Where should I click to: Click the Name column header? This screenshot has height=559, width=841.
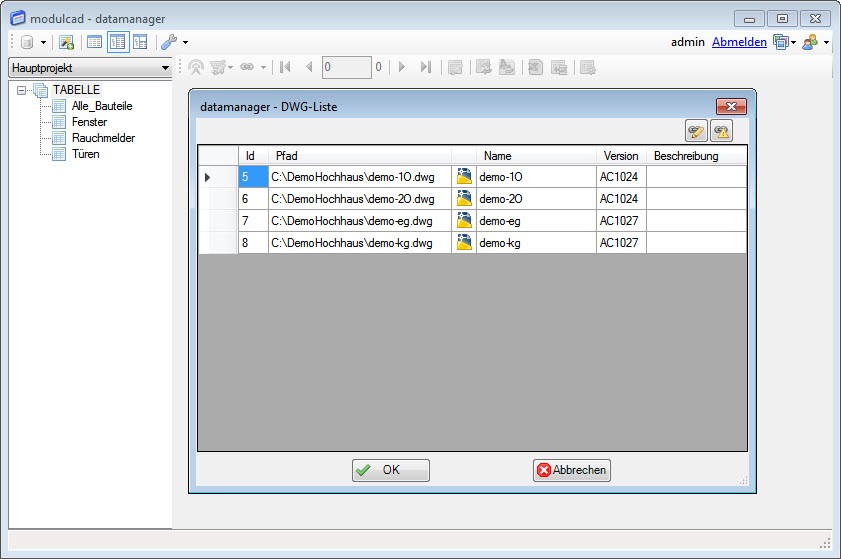pyautogui.click(x=536, y=156)
